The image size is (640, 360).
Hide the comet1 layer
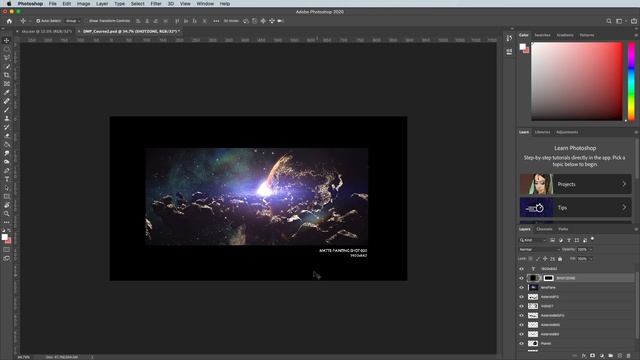click(521, 306)
